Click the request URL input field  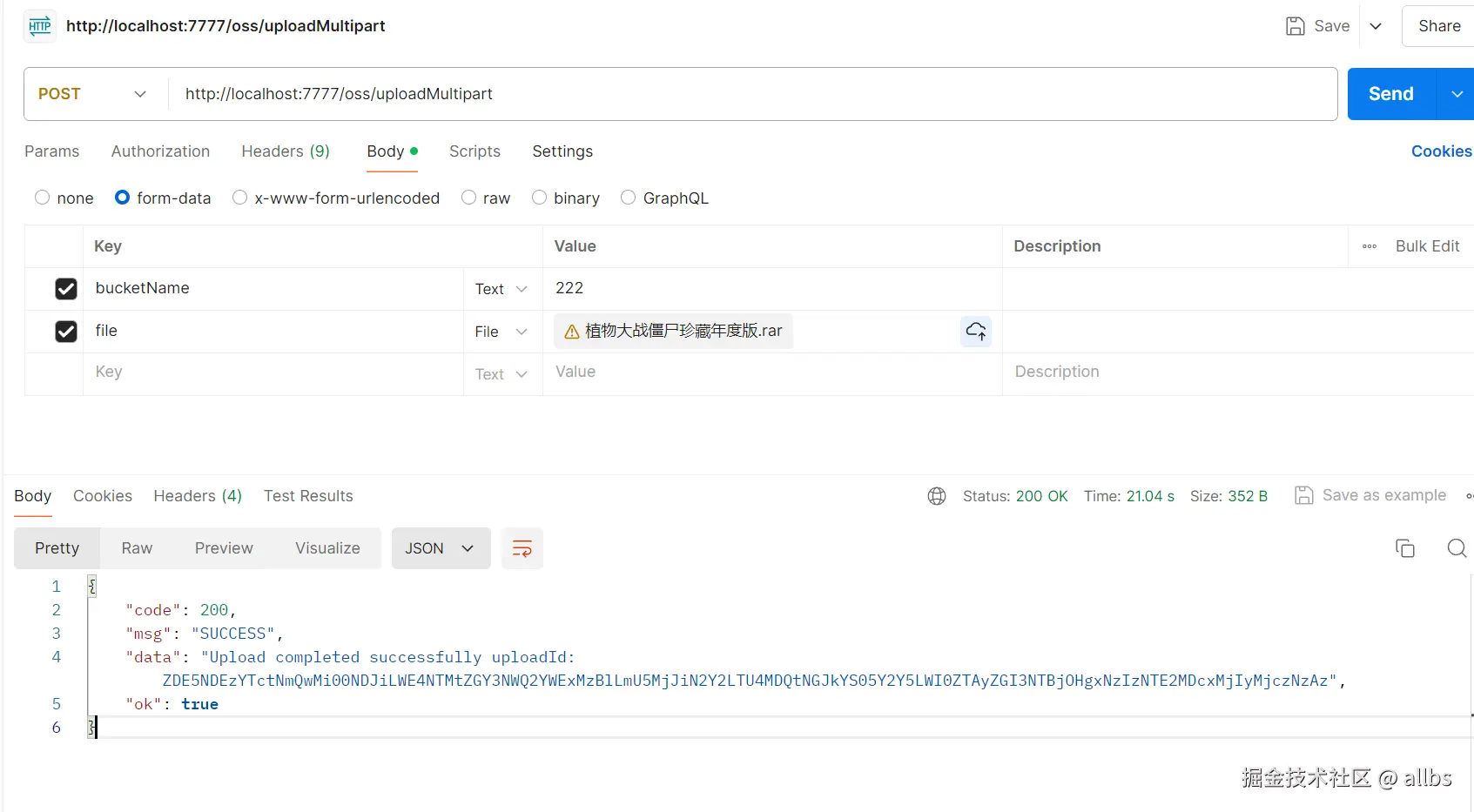tap(753, 94)
